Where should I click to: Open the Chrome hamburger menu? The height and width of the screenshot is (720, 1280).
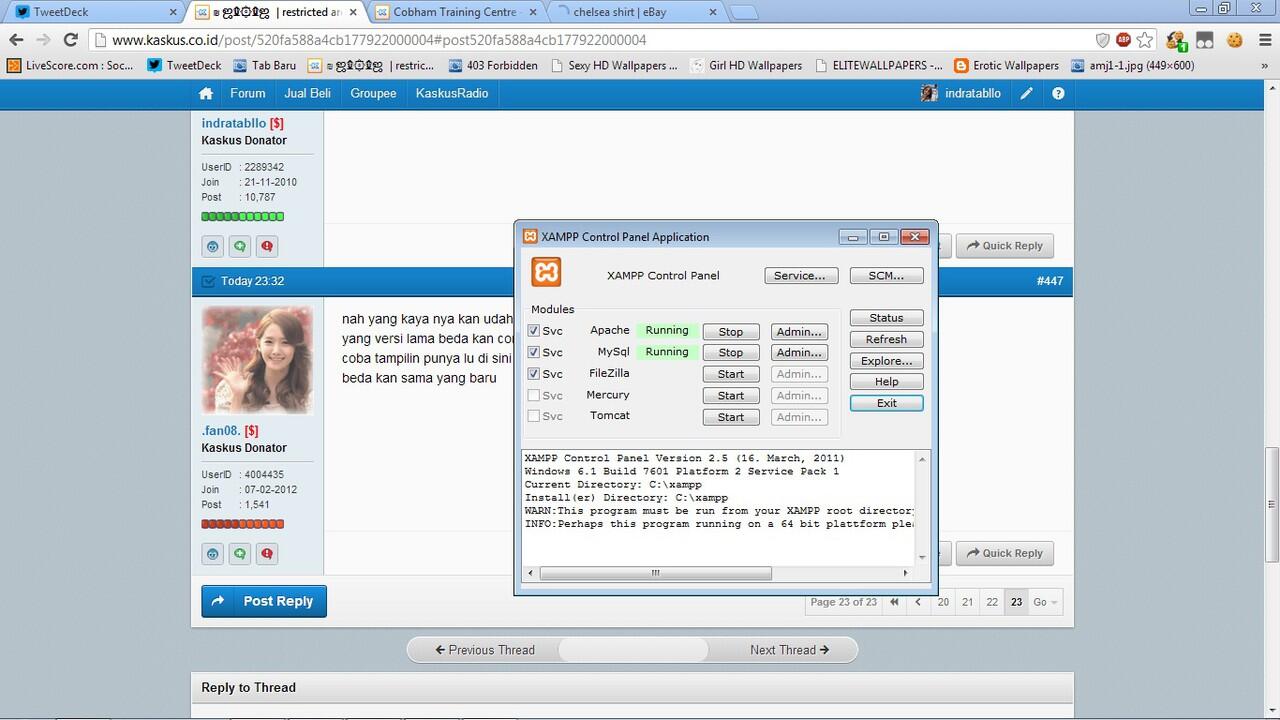pyautogui.click(x=1263, y=40)
